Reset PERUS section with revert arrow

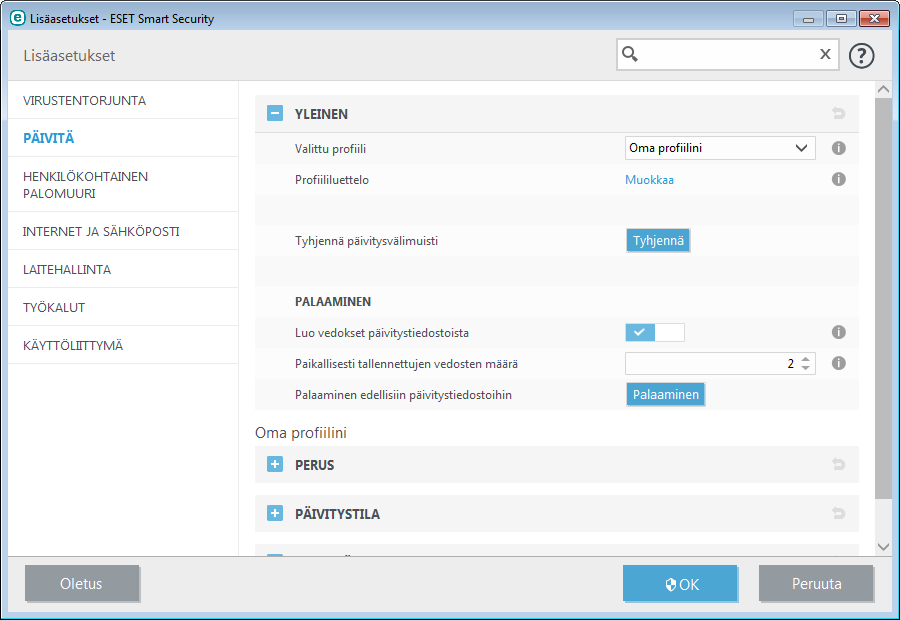point(839,464)
